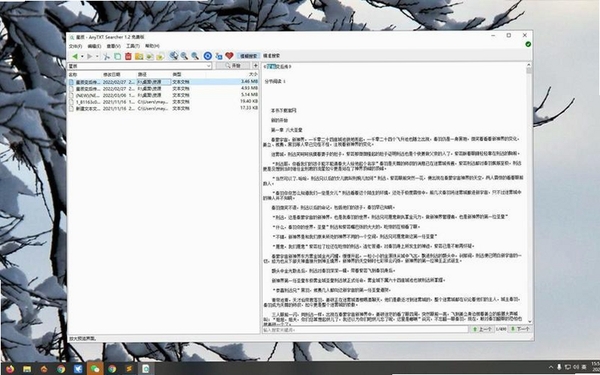This screenshot has height=375, width=600.
Task: Click the blue circular target icon
Action: pos(208,56)
